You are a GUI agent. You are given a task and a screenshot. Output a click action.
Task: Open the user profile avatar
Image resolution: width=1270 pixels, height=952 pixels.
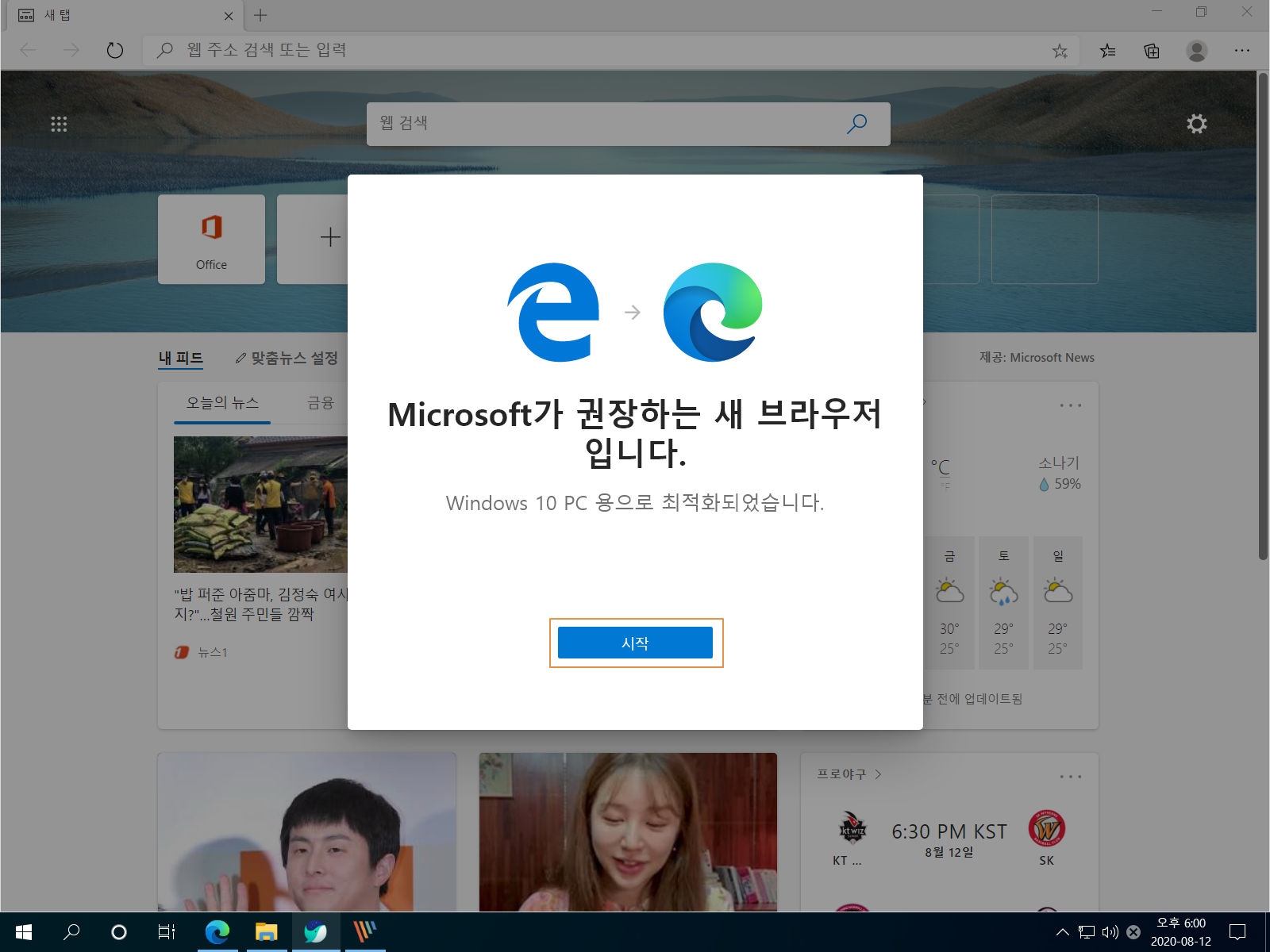click(1197, 51)
